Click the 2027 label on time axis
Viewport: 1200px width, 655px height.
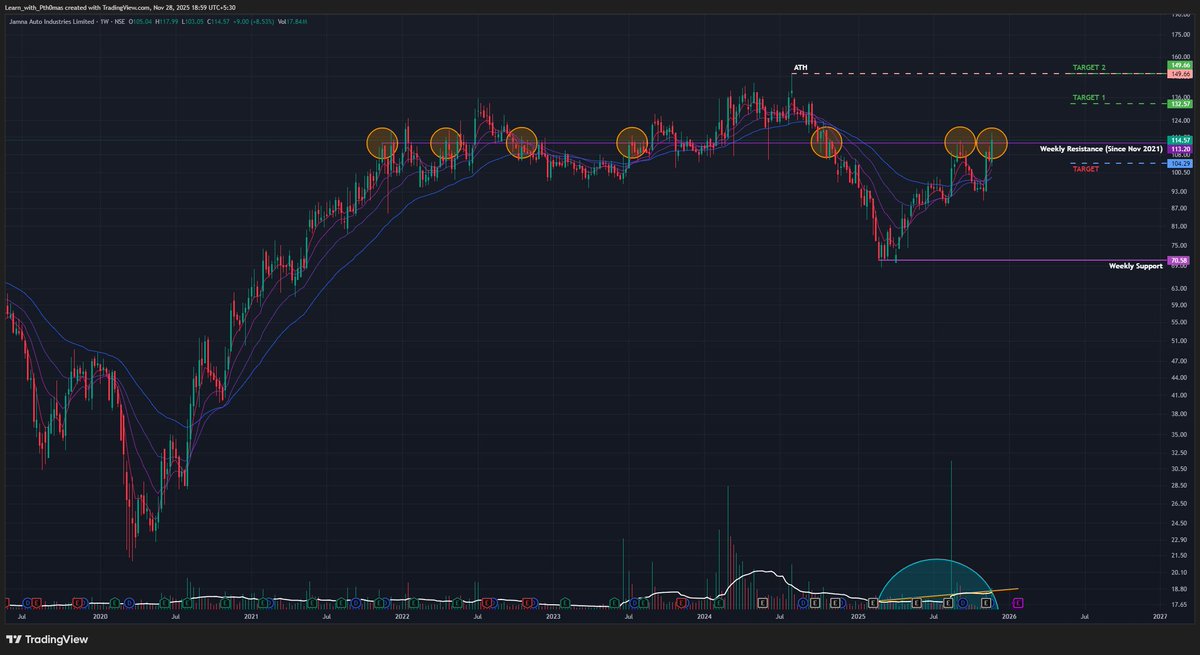(x=1160, y=618)
